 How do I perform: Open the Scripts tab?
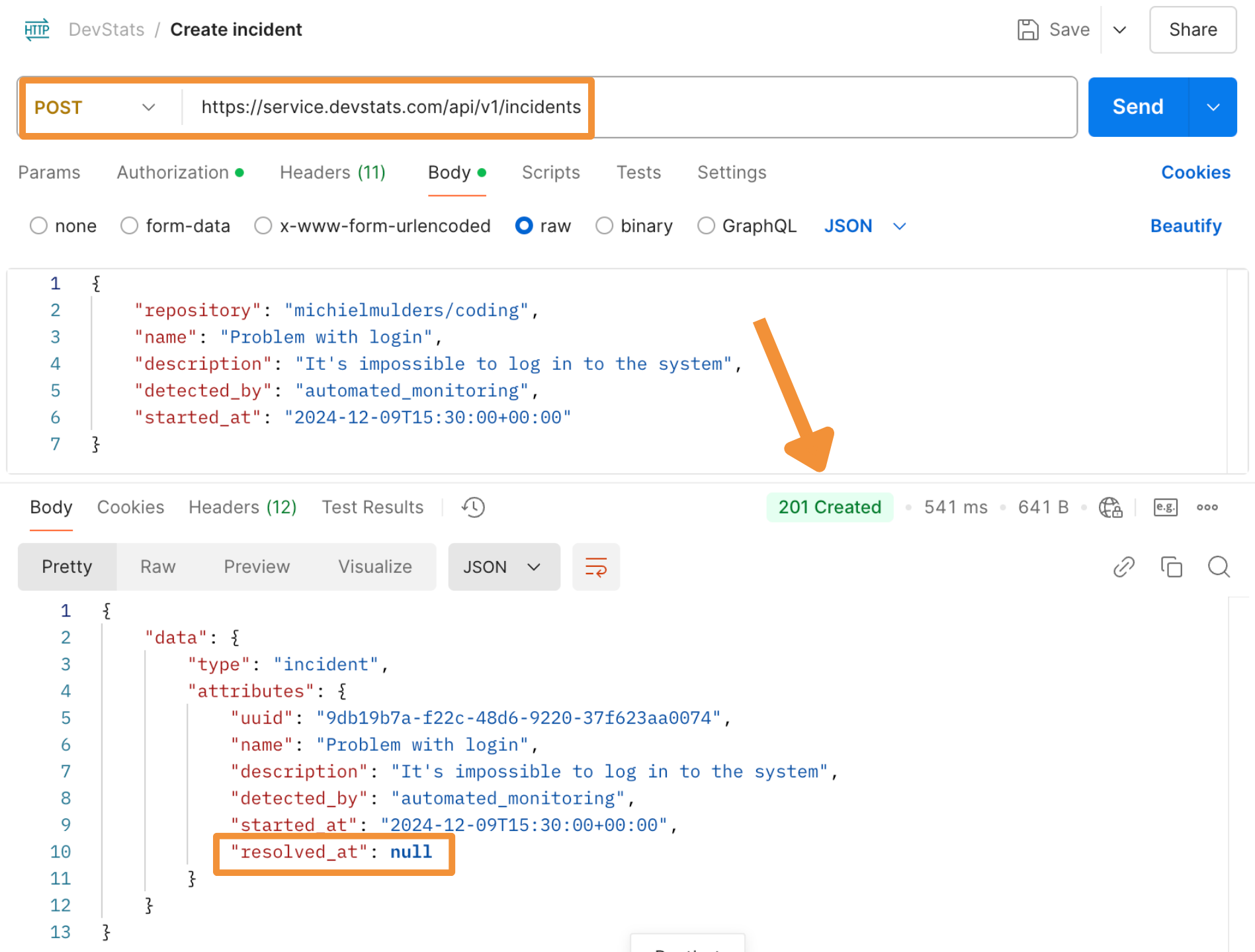coord(551,173)
